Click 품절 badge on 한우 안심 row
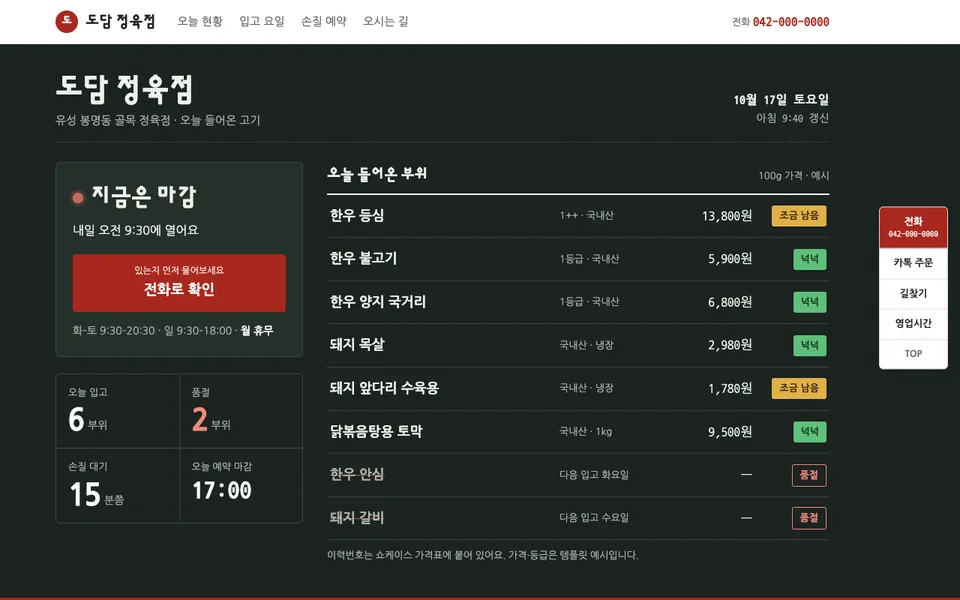Viewport: 960px width, 600px height. pyautogui.click(x=809, y=475)
